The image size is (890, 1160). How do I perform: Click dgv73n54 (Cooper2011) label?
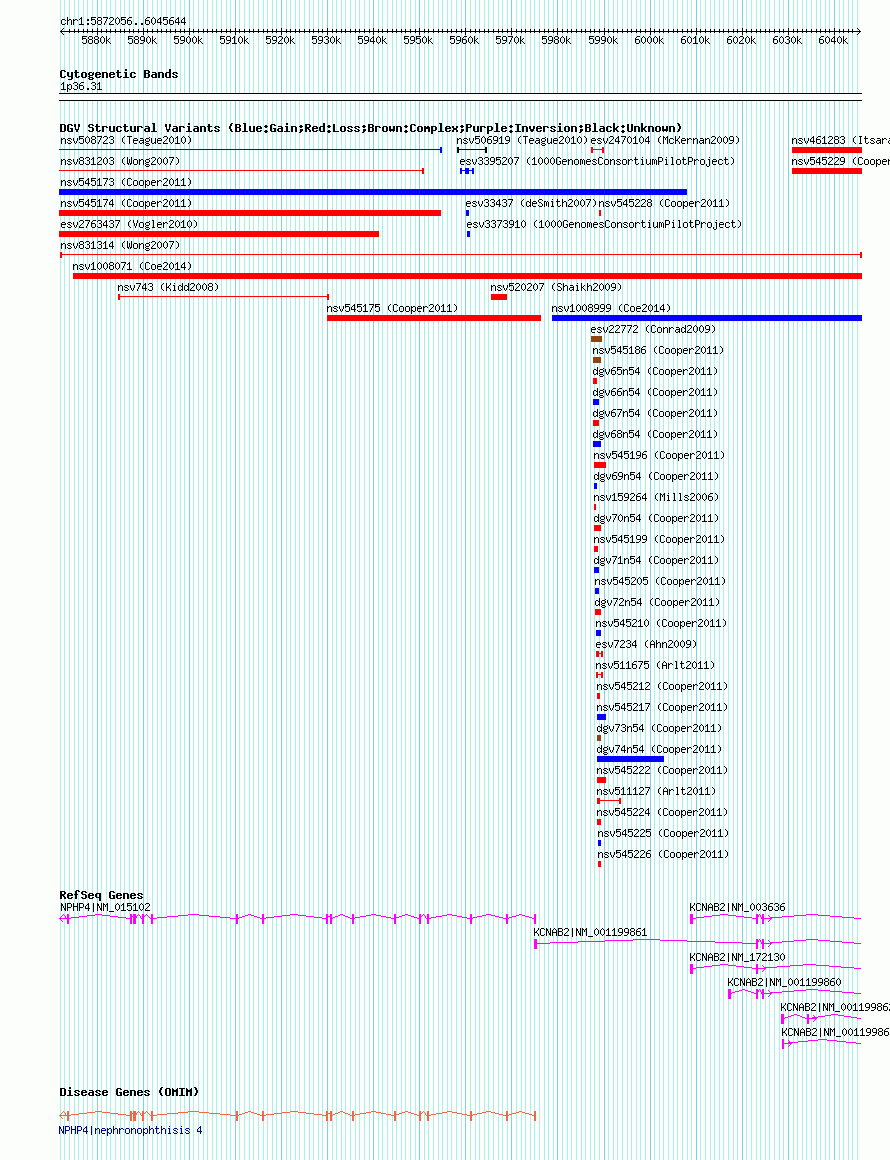click(x=659, y=728)
